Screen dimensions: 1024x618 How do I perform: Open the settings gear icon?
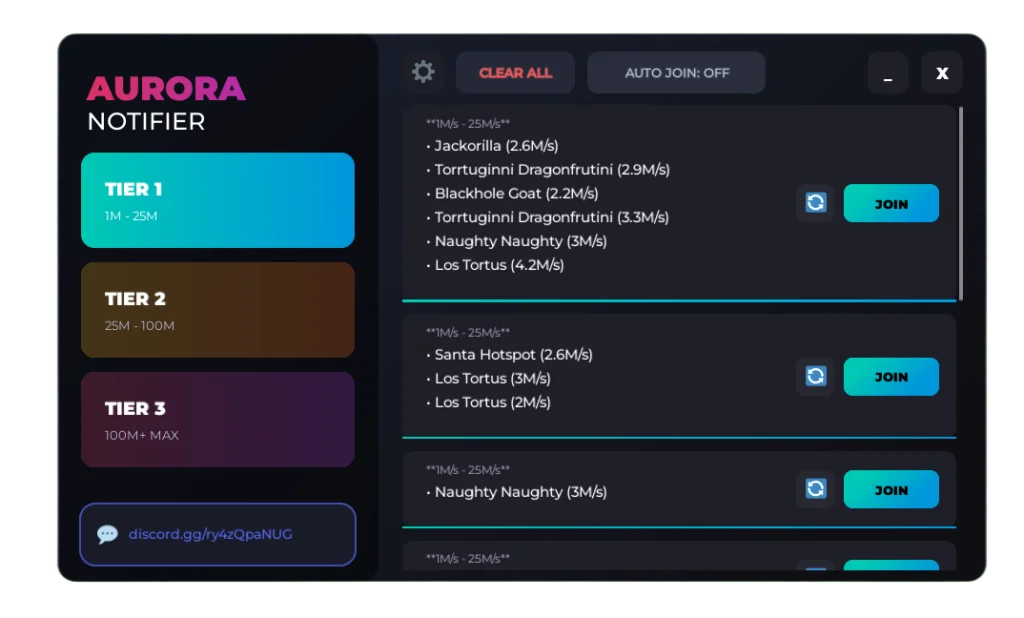[x=422, y=72]
